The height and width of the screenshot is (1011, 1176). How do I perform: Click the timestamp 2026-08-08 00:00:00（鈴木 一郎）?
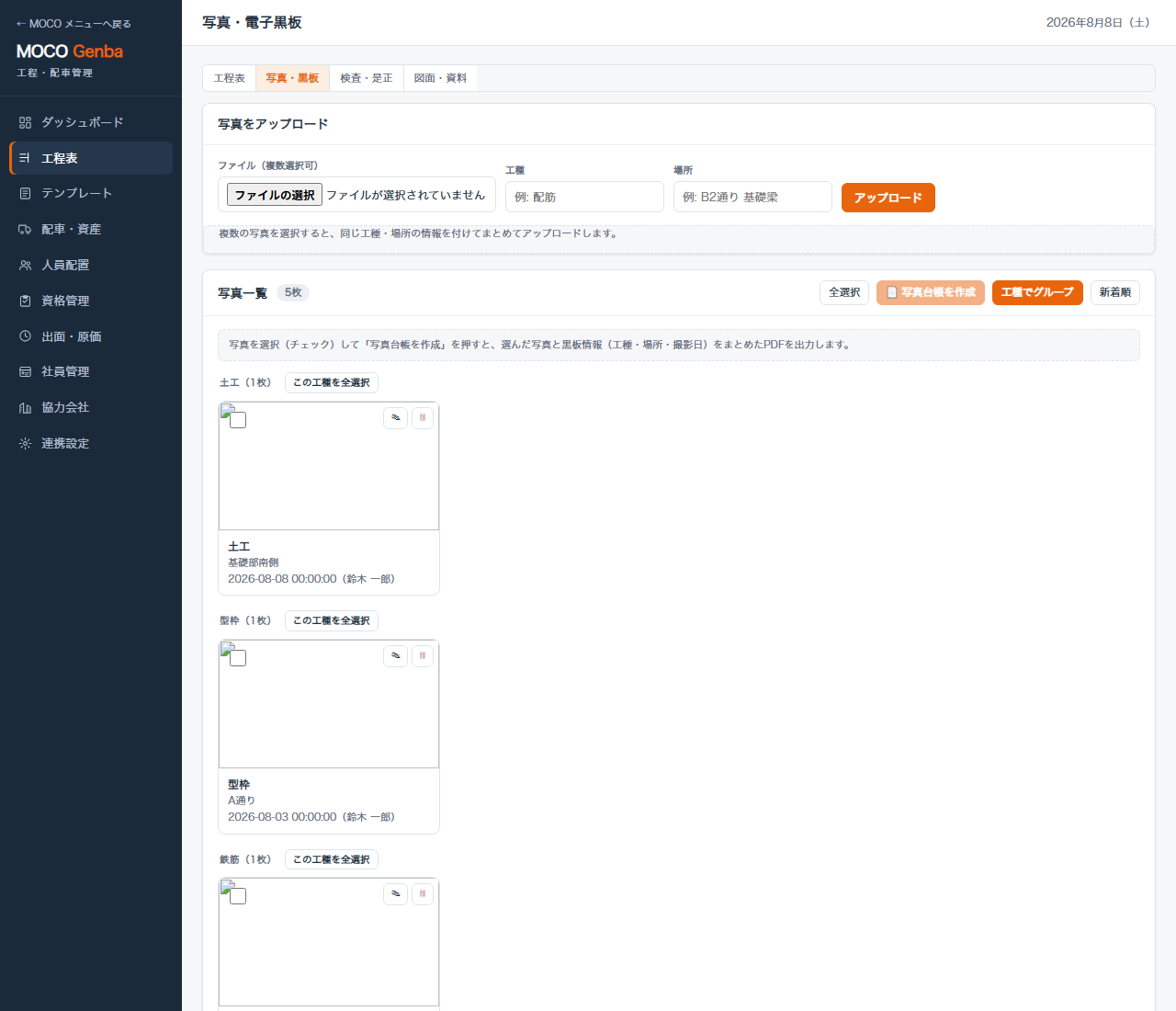[x=311, y=579]
